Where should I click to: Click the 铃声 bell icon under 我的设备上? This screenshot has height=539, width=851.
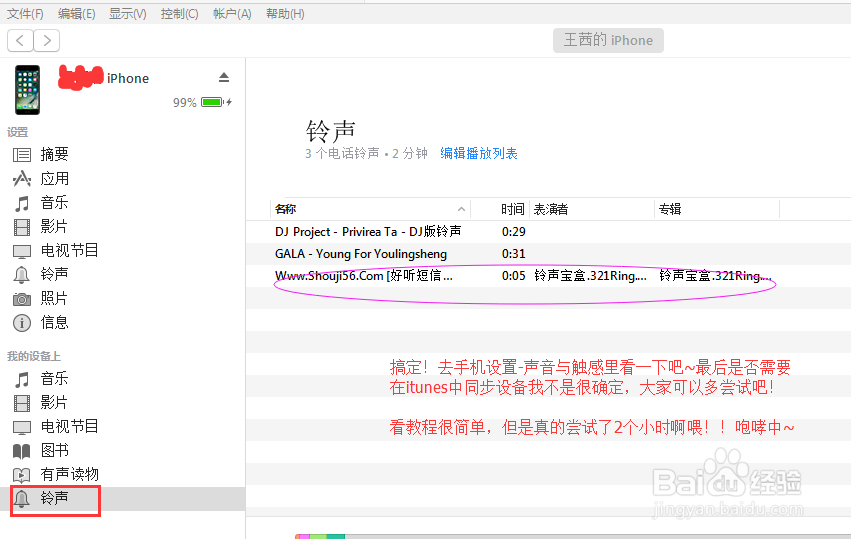coord(22,498)
